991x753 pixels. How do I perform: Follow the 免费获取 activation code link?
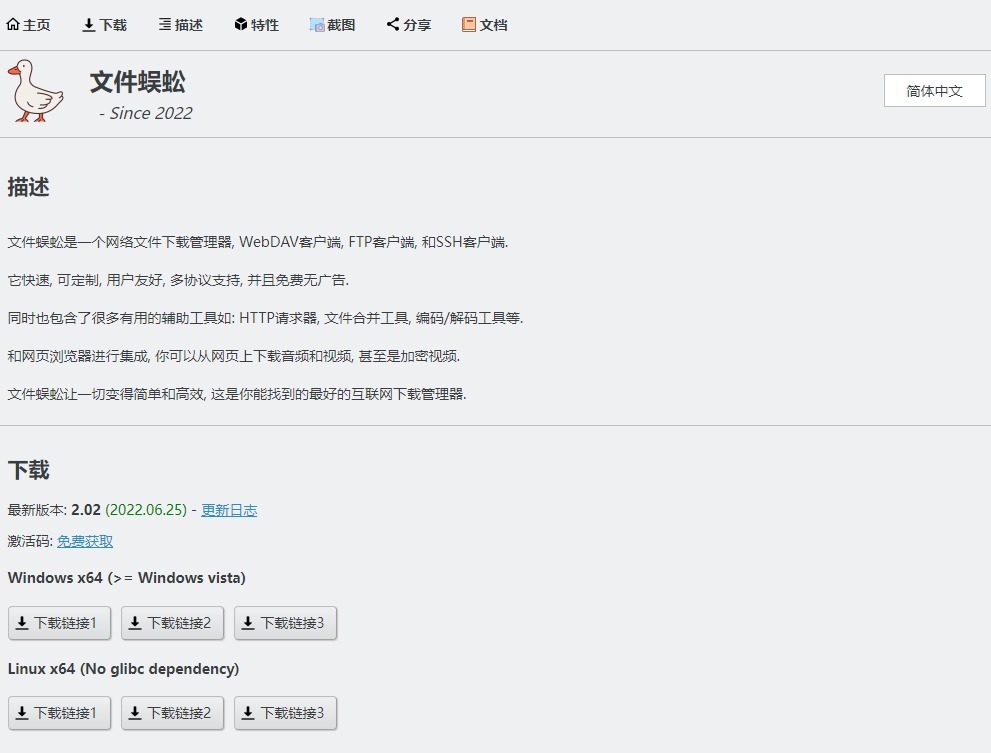pyautogui.click(x=85, y=541)
